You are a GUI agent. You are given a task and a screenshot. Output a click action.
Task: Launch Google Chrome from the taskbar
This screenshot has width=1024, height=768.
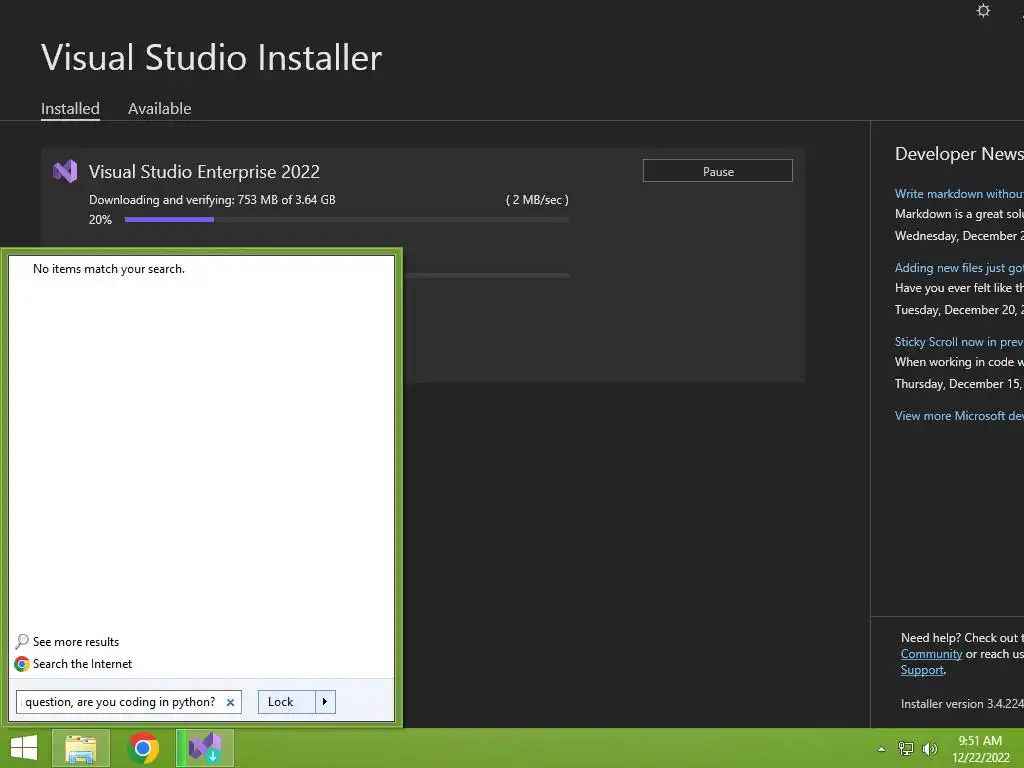[143, 748]
